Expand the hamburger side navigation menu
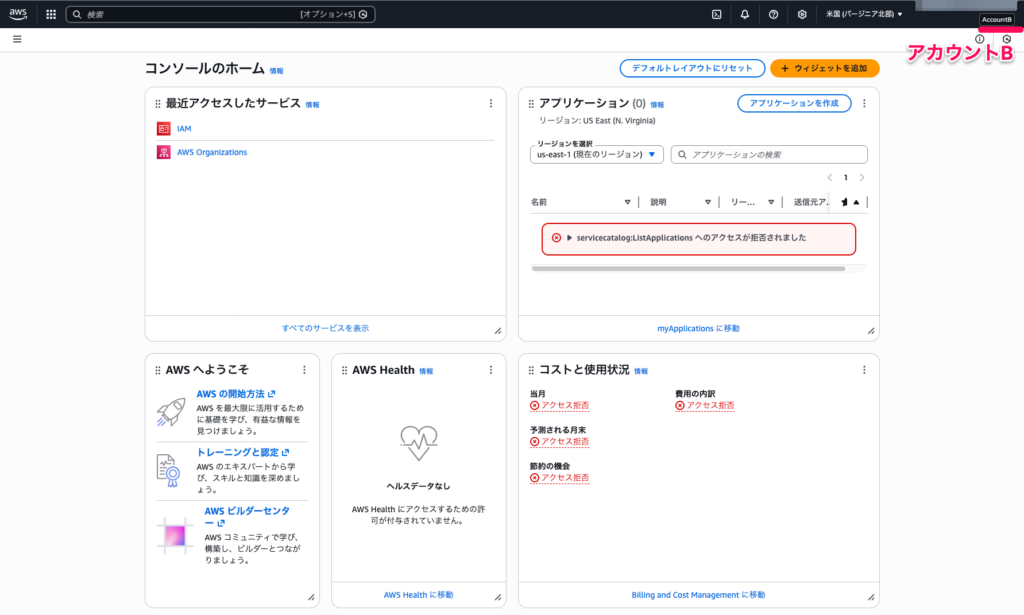The width and height of the screenshot is (1024, 615). point(17,39)
